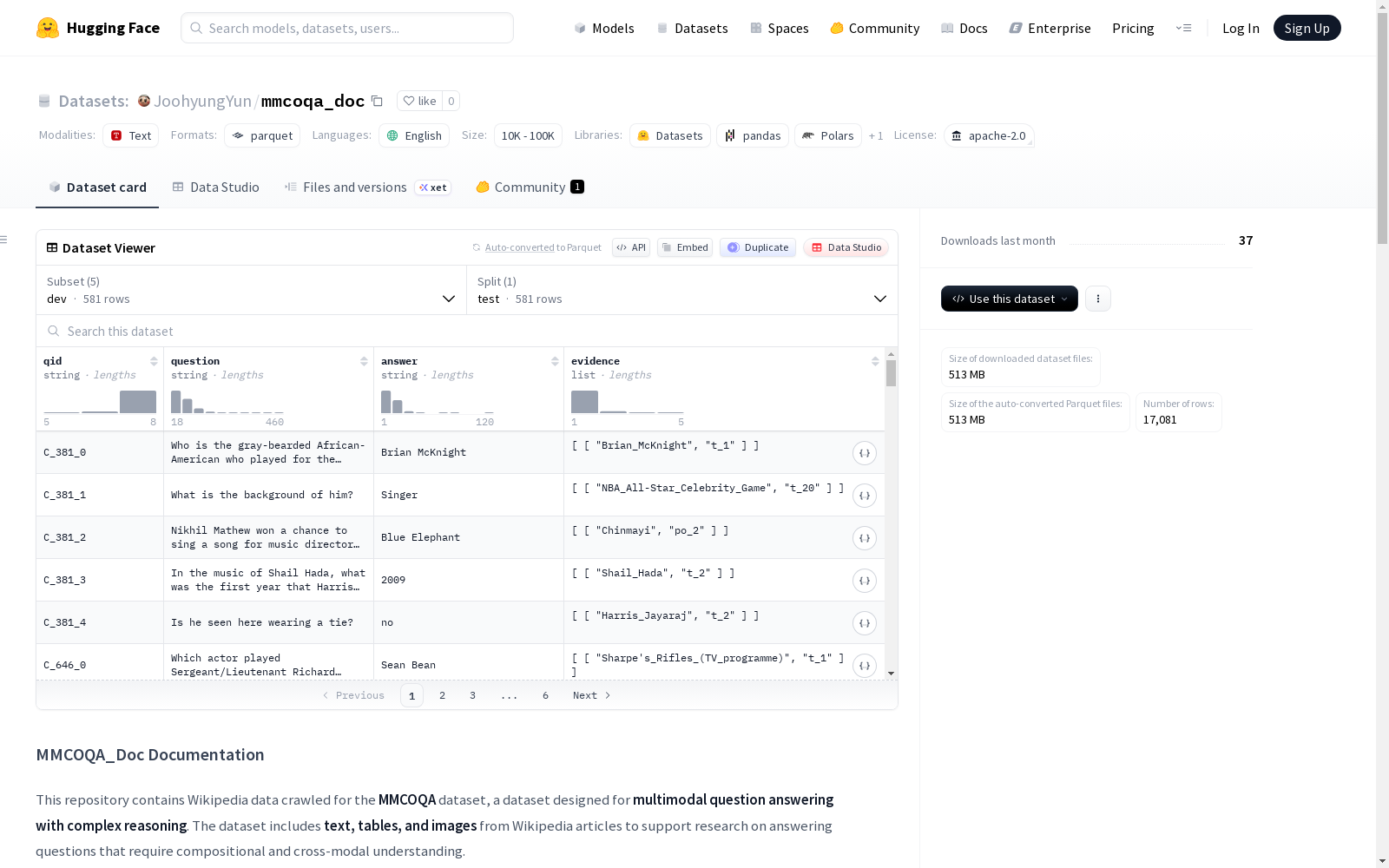Expand the C_381_0 row evidence JSON icon
This screenshot has height=868, width=1389.
865,453
